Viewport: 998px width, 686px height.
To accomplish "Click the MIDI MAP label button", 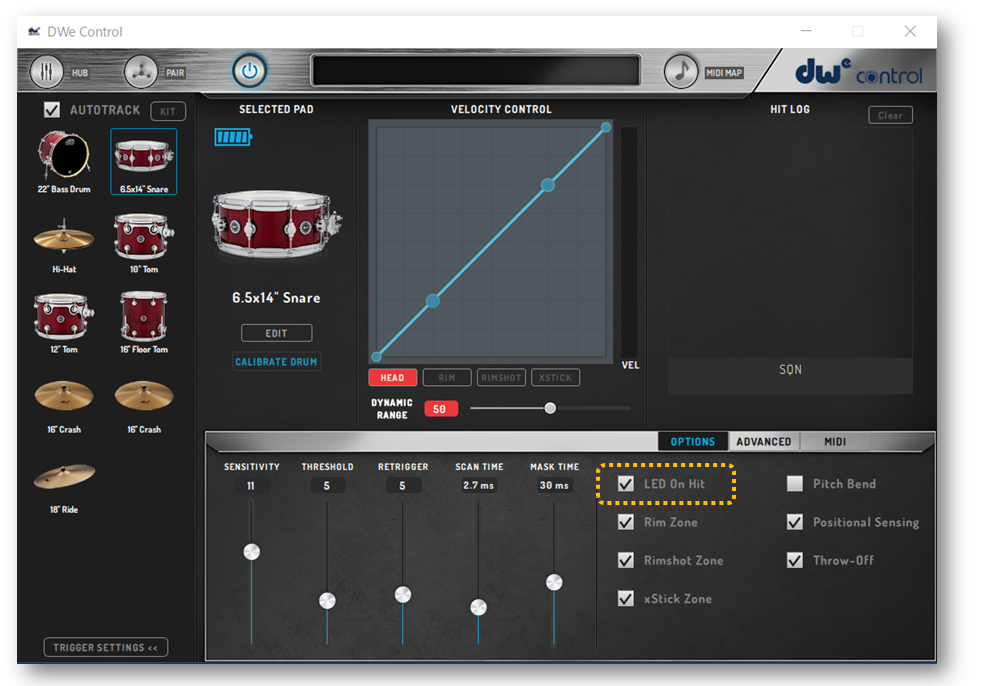I will (x=724, y=73).
